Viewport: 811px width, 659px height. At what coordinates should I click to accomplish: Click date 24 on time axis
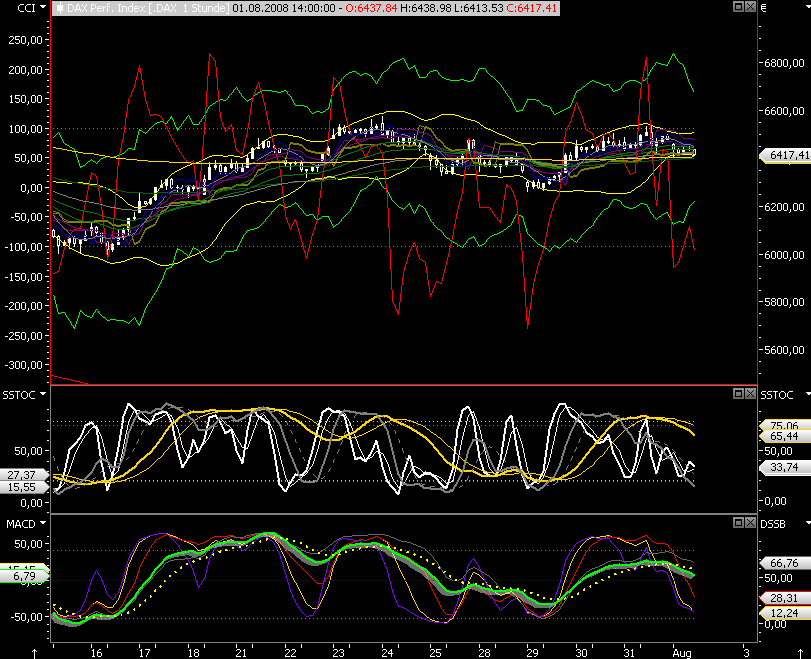(387, 653)
